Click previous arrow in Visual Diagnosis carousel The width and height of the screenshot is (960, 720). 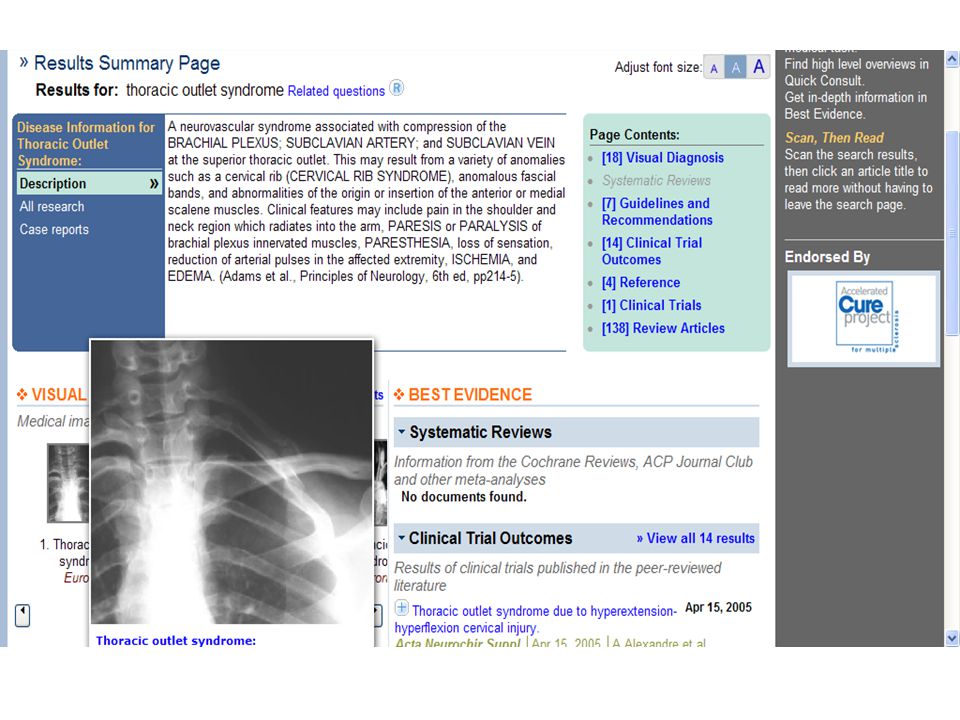pyautogui.click(x=23, y=615)
